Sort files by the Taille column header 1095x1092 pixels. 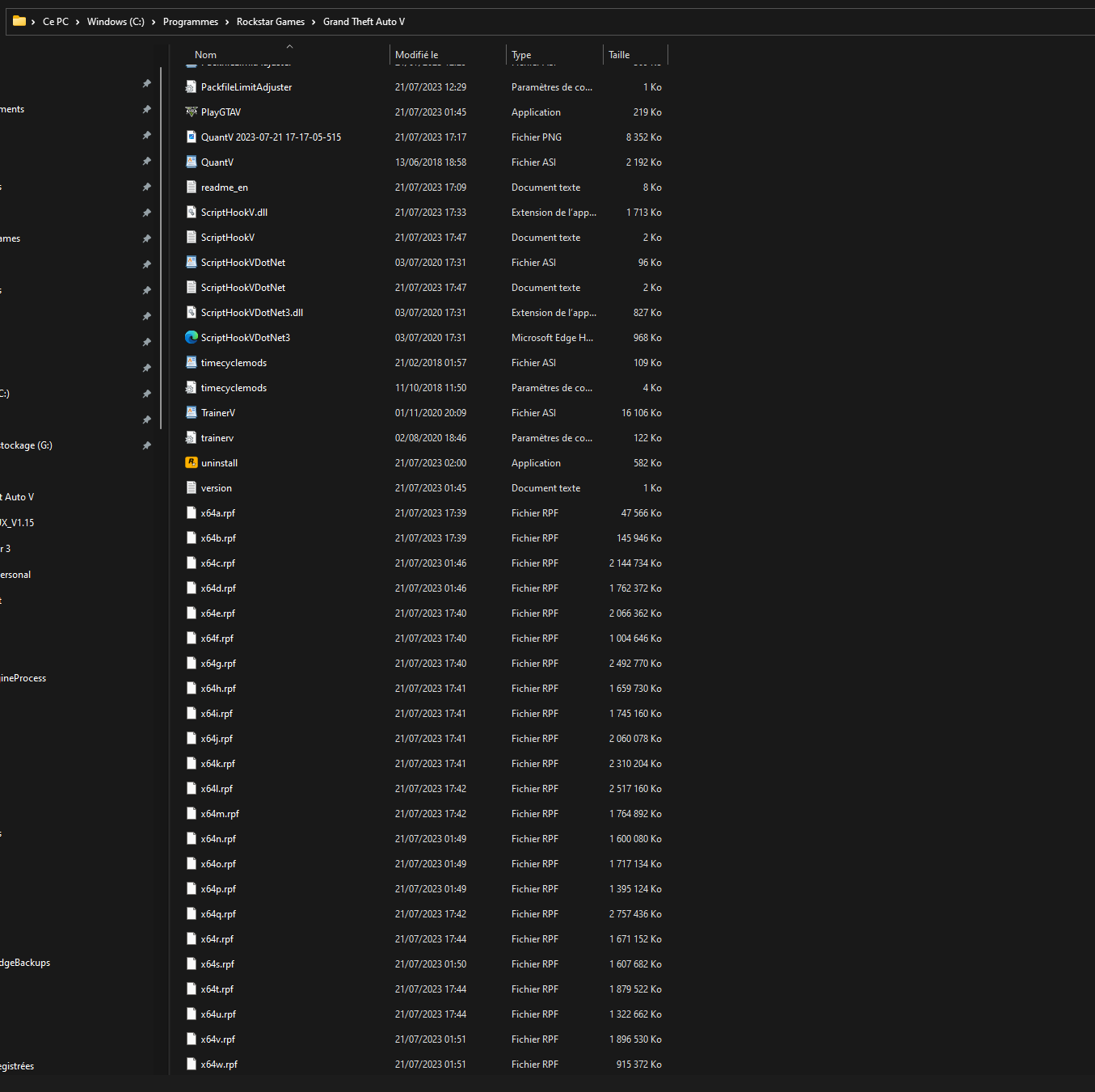tap(619, 55)
